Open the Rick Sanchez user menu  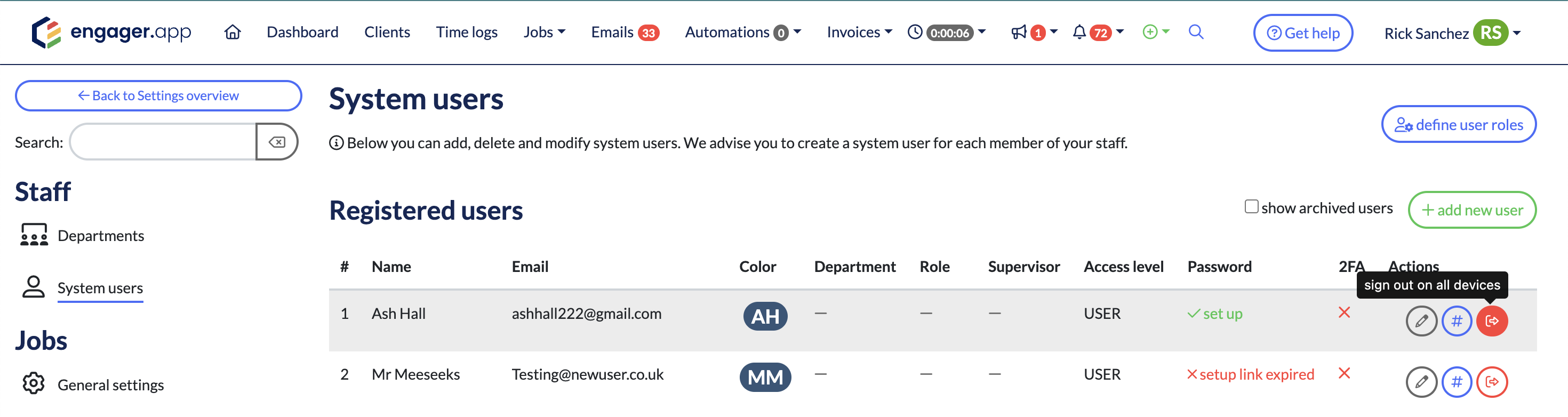click(x=1452, y=34)
